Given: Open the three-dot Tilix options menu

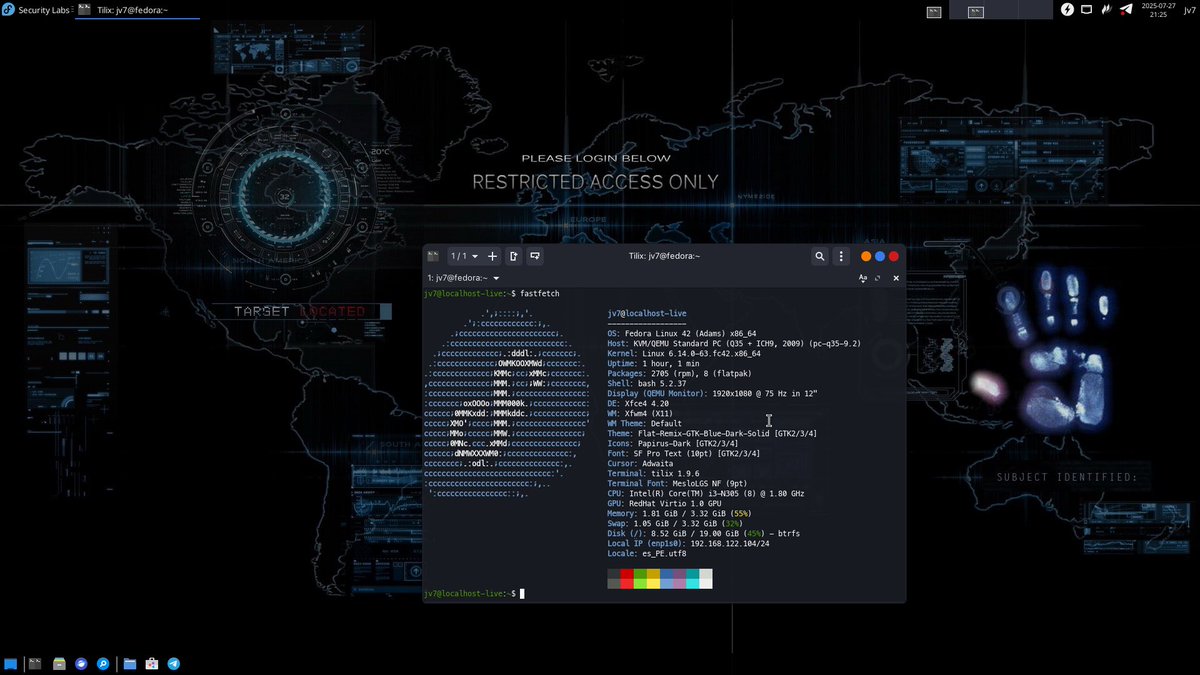Looking at the screenshot, I should click(841, 256).
